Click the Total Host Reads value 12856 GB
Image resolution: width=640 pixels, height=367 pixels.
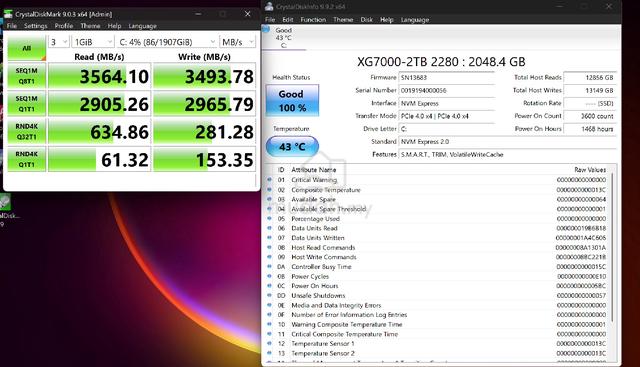click(x=590, y=78)
